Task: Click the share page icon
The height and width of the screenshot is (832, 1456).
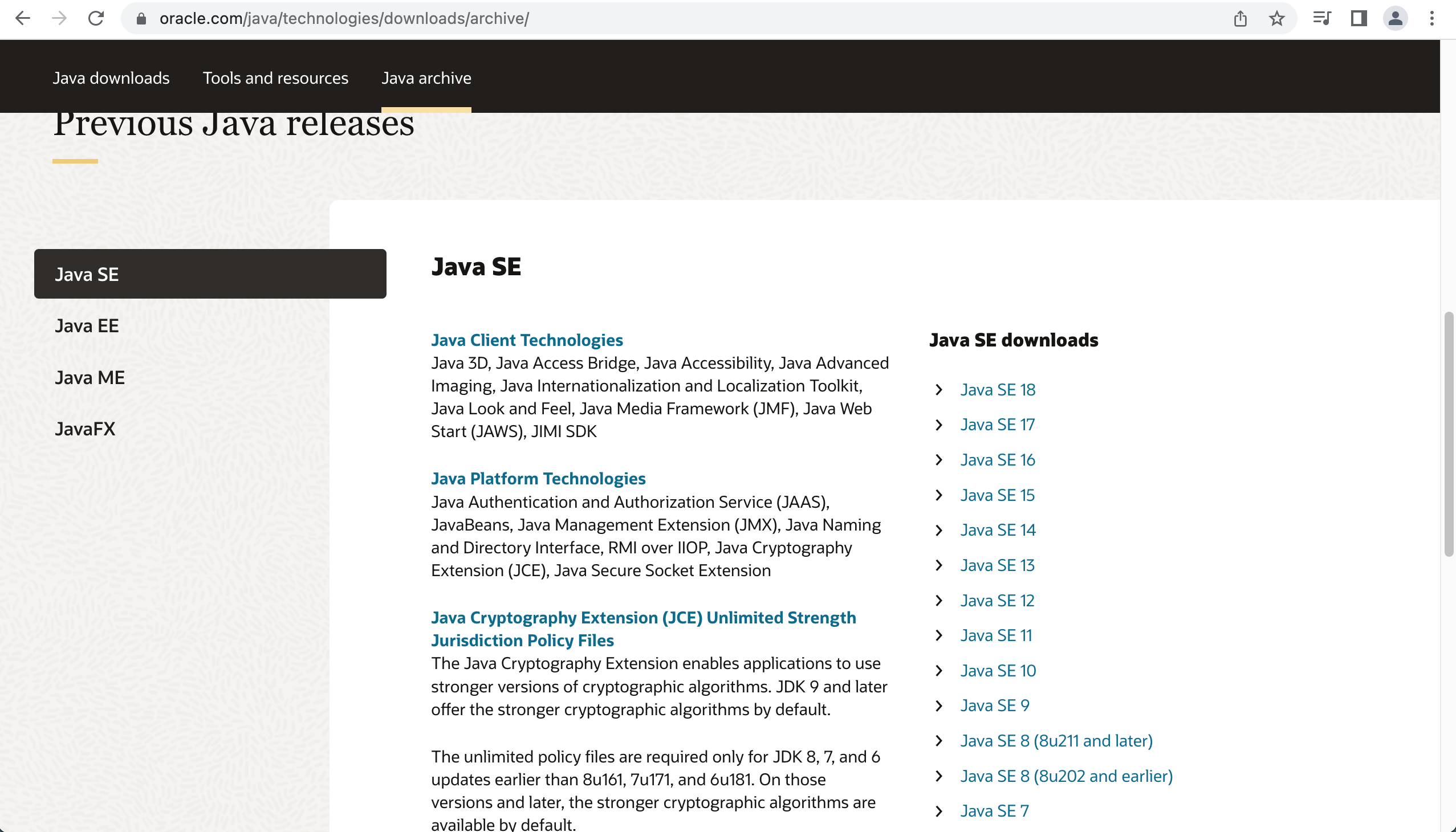Action: coord(1239,19)
